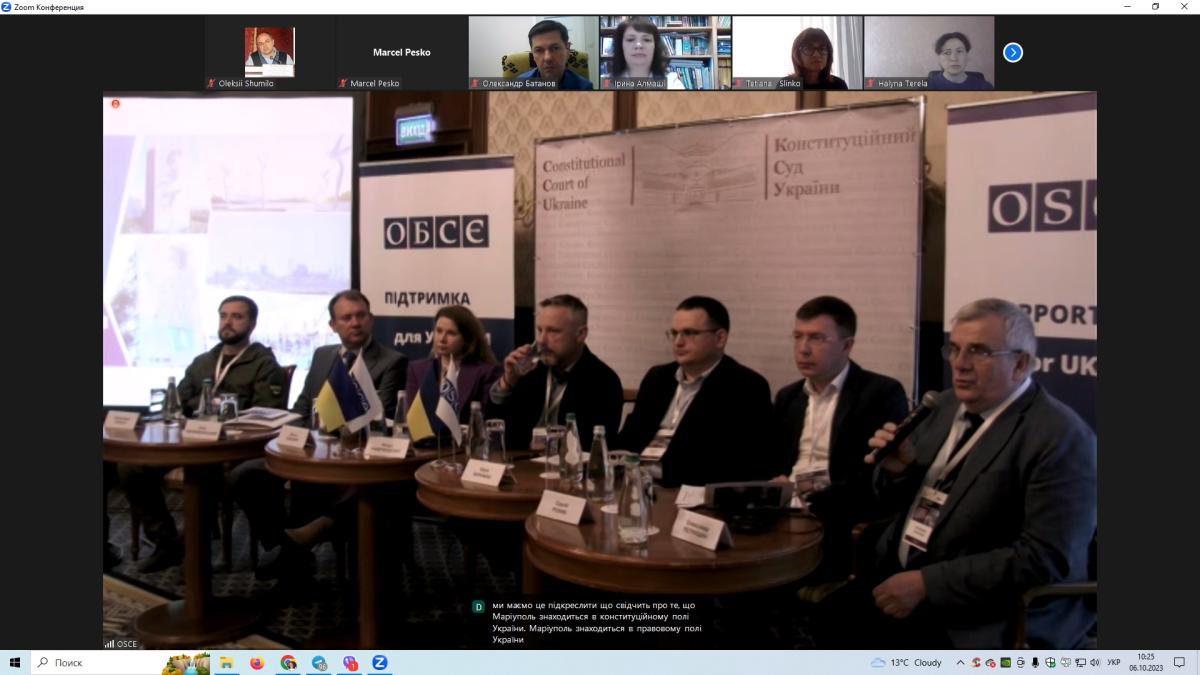Open Viber from the taskbar
This screenshot has width=1200, height=675.
pyautogui.click(x=350, y=662)
